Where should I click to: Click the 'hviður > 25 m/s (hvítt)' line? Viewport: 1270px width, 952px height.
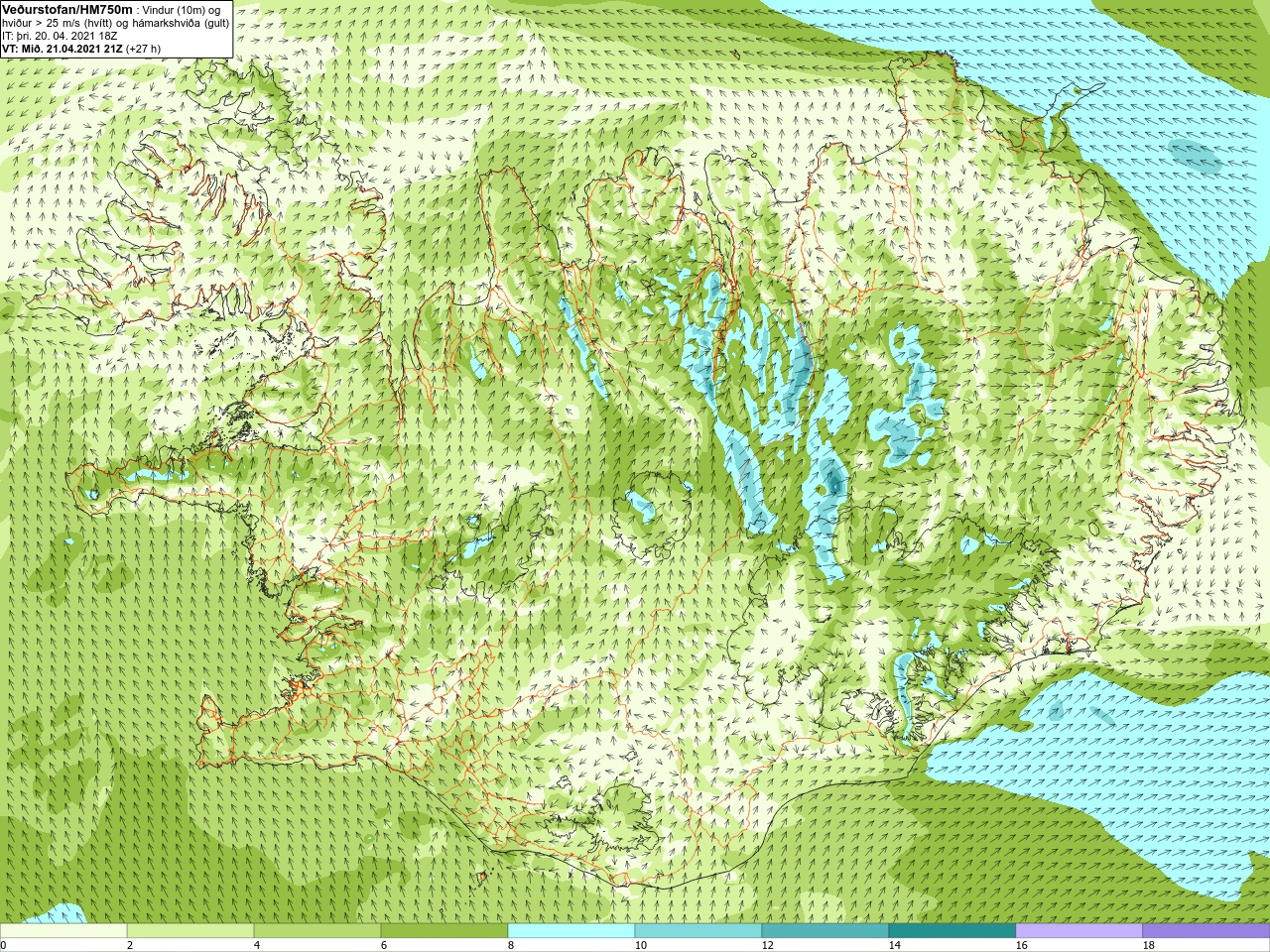[x=60, y=22]
